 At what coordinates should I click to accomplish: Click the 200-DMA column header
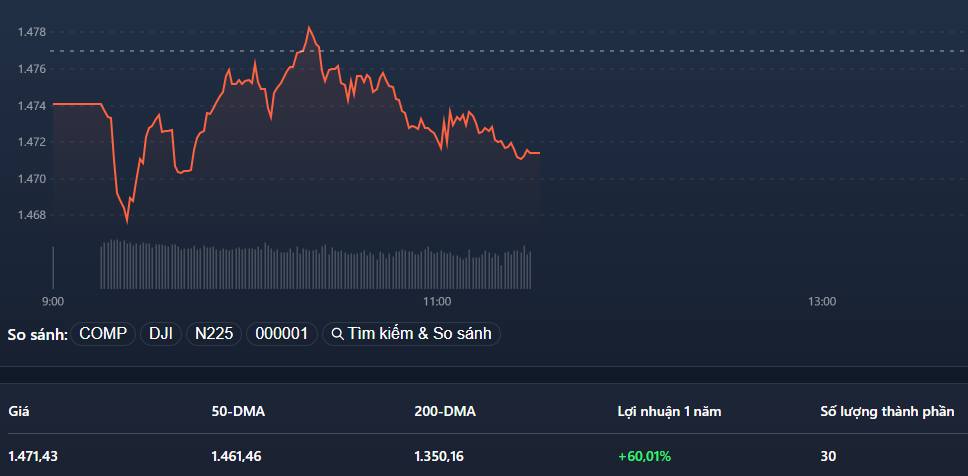444,411
